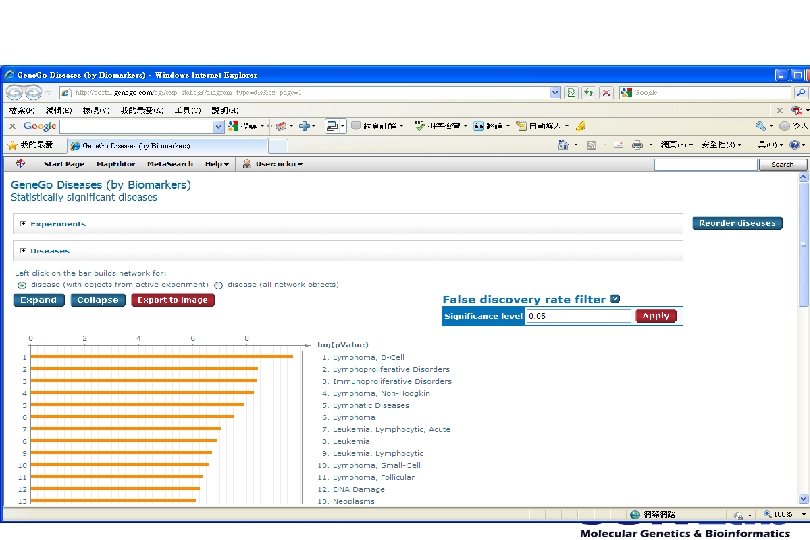Click the help icon beside False discovery rate filter
Image resolution: width=810 pixels, height=540 pixels.
click(x=615, y=299)
